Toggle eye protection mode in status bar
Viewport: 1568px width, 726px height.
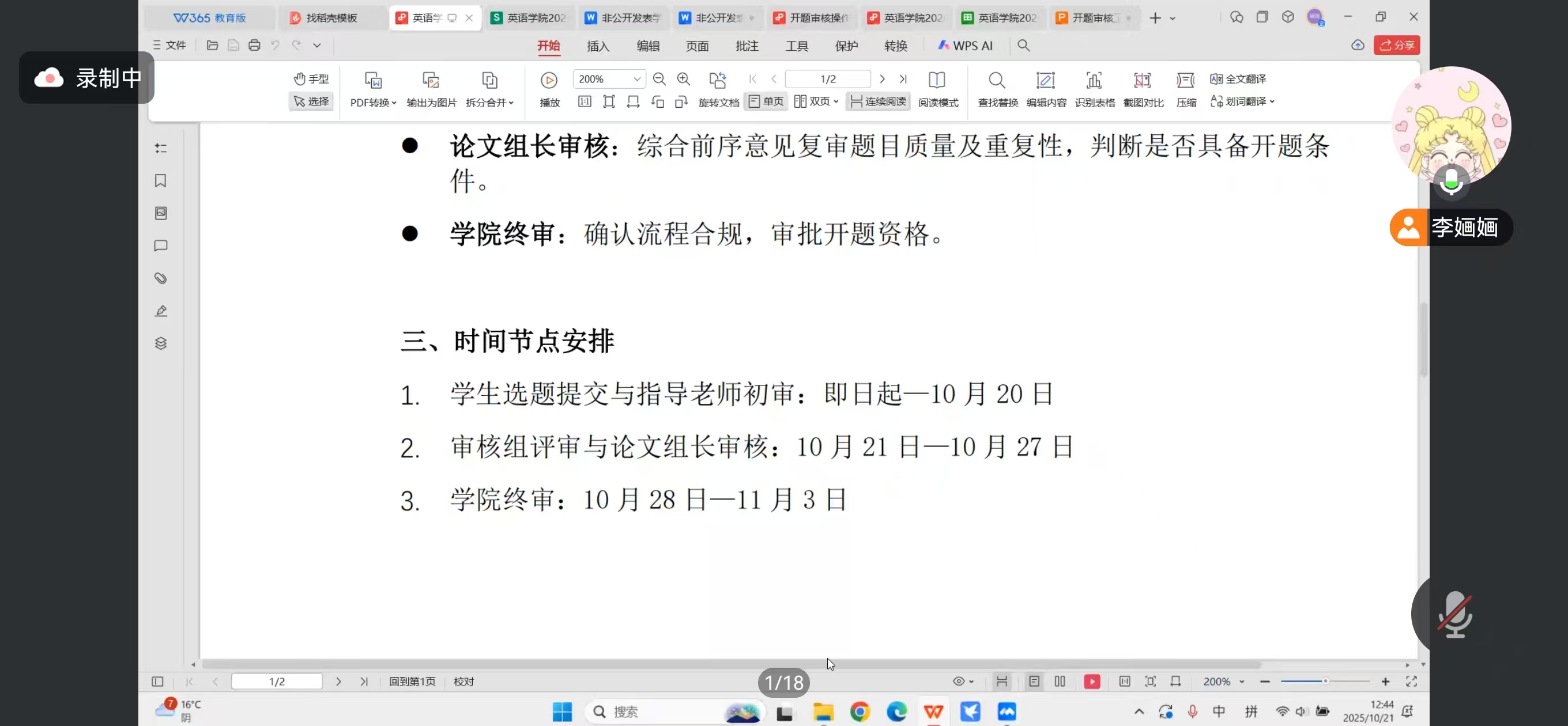pyautogui.click(x=963, y=682)
